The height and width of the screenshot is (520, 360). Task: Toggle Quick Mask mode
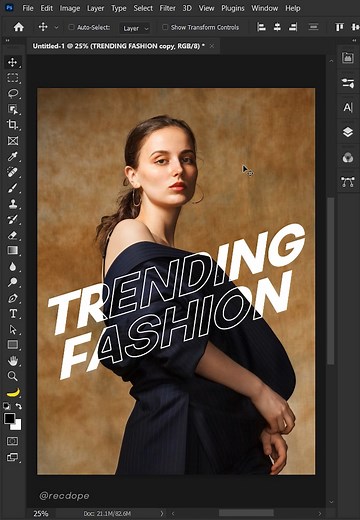13,441
